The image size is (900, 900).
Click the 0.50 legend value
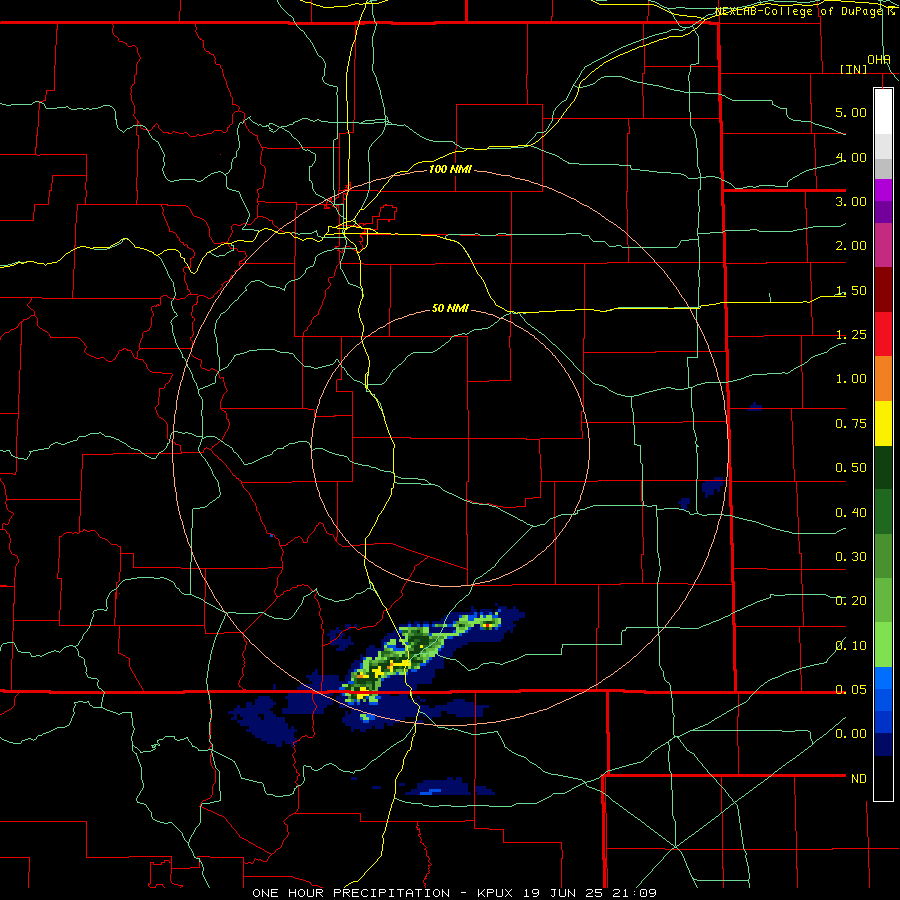pos(851,468)
